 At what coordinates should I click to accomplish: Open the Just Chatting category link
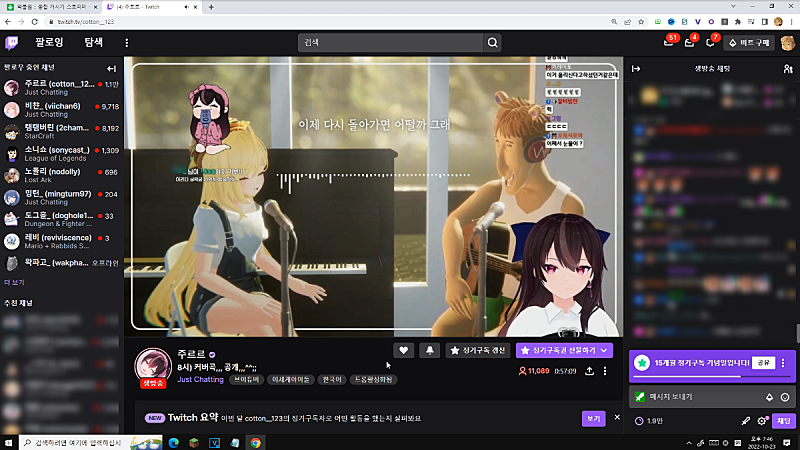click(x=201, y=380)
